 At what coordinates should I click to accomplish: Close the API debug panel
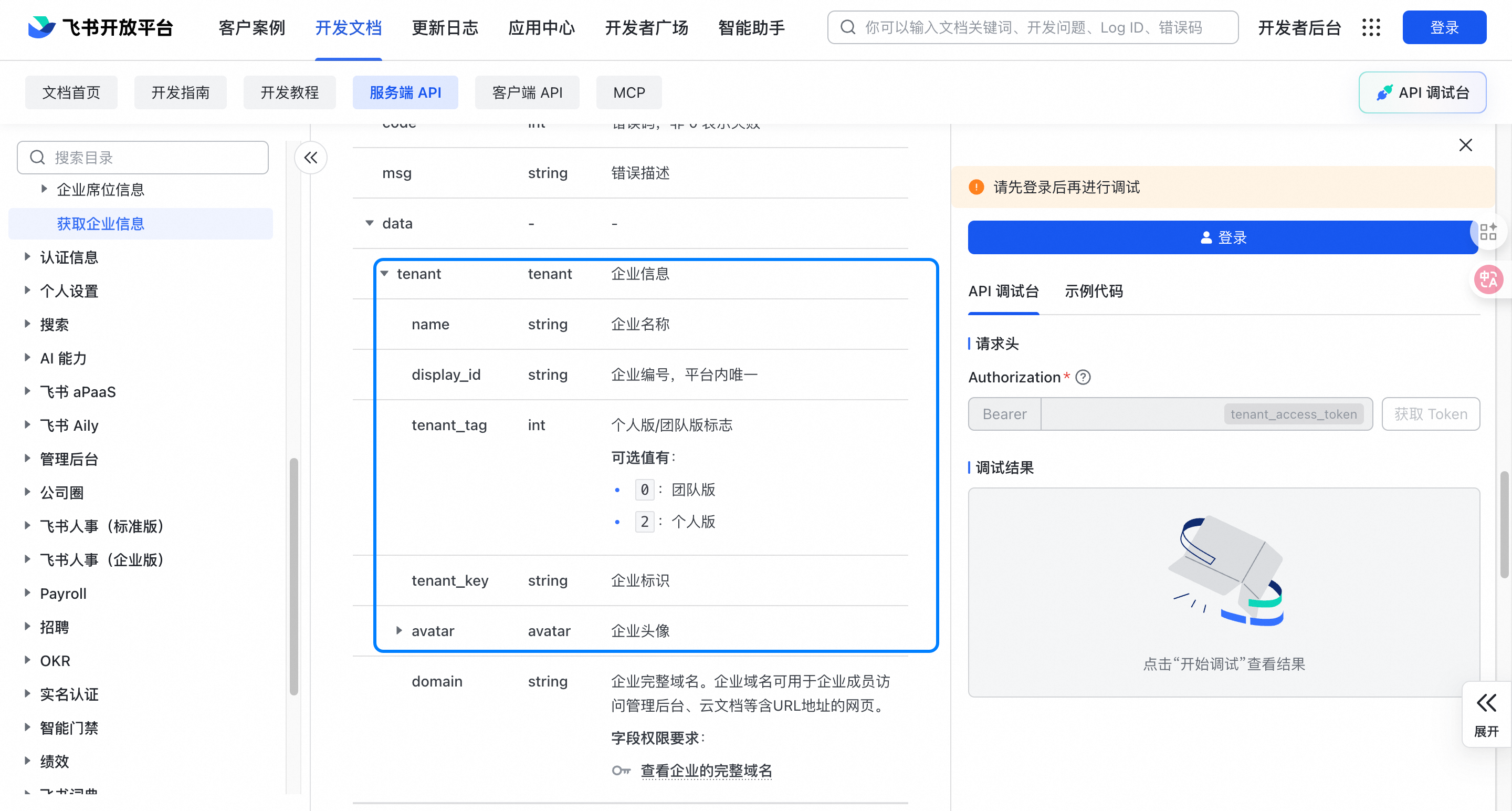(1465, 145)
